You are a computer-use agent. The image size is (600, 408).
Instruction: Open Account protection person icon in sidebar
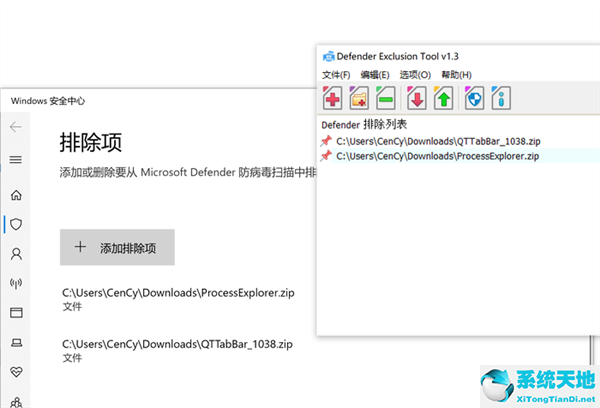pos(16,254)
